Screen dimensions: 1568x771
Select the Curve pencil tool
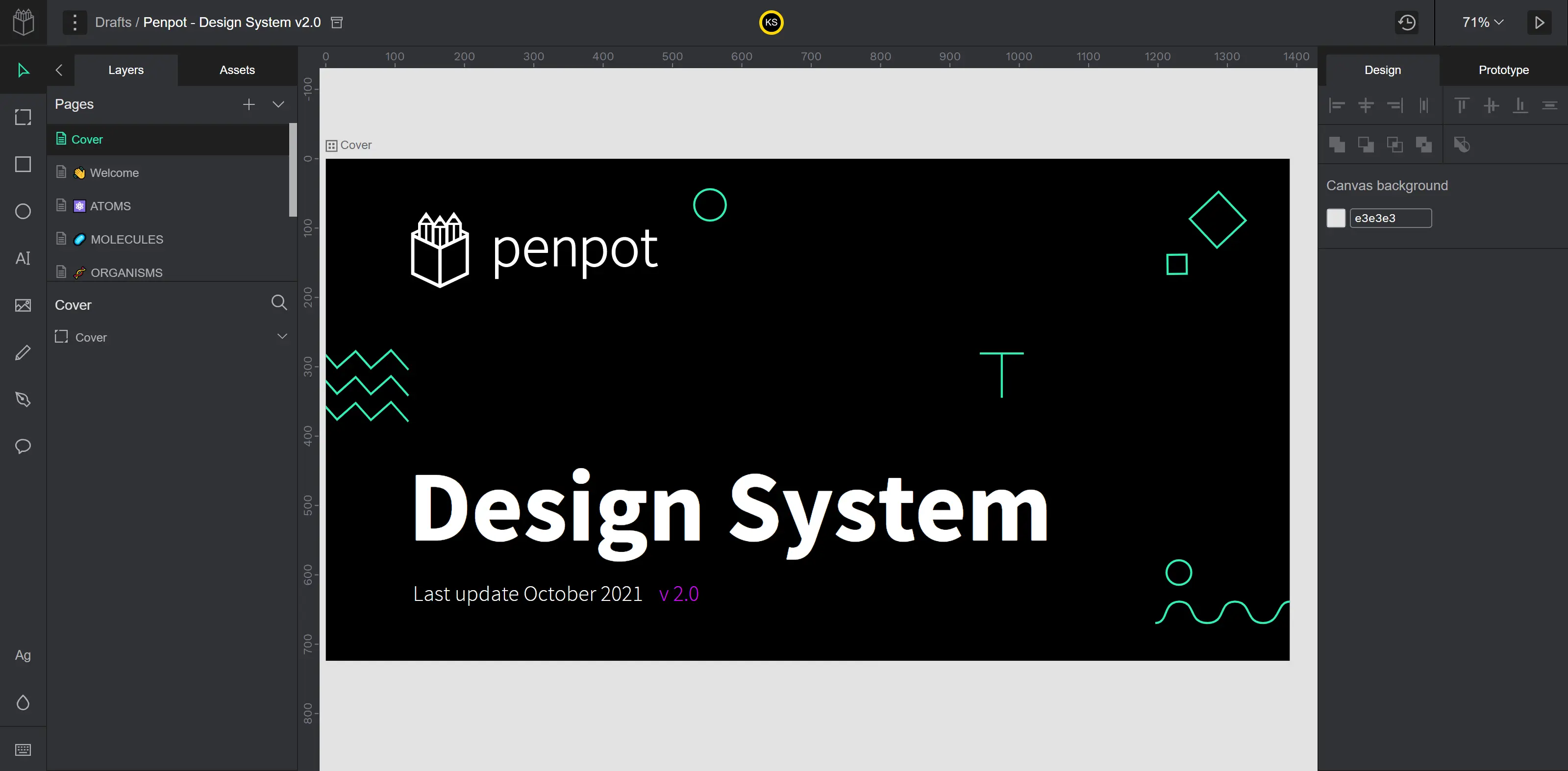coord(23,352)
